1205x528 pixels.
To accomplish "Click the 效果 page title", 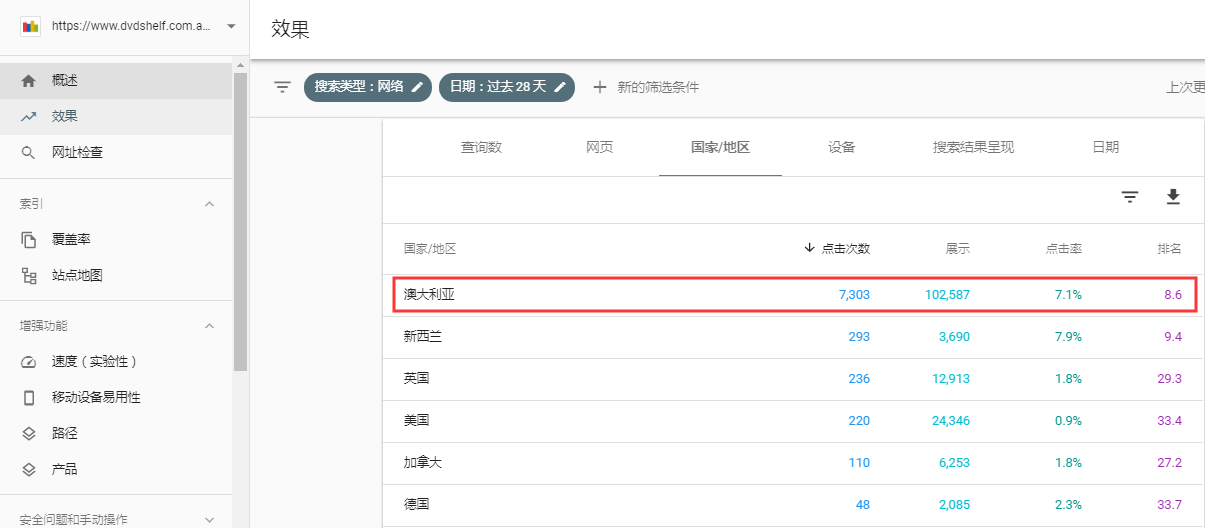I will click(x=290, y=29).
